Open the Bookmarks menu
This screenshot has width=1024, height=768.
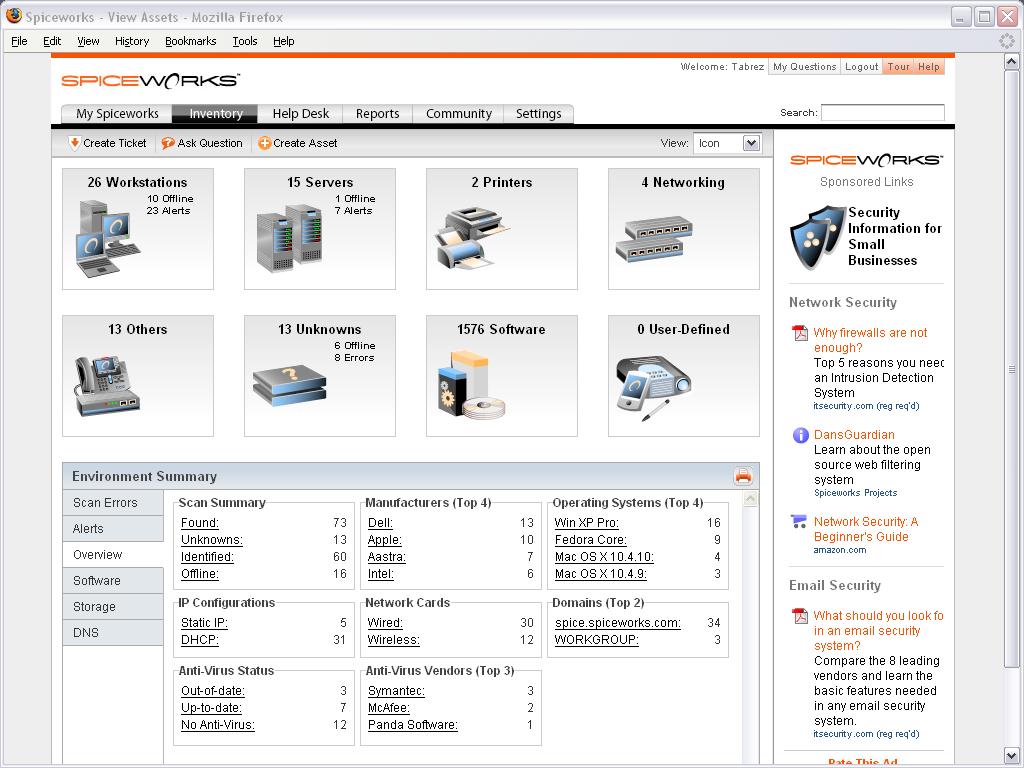(191, 41)
